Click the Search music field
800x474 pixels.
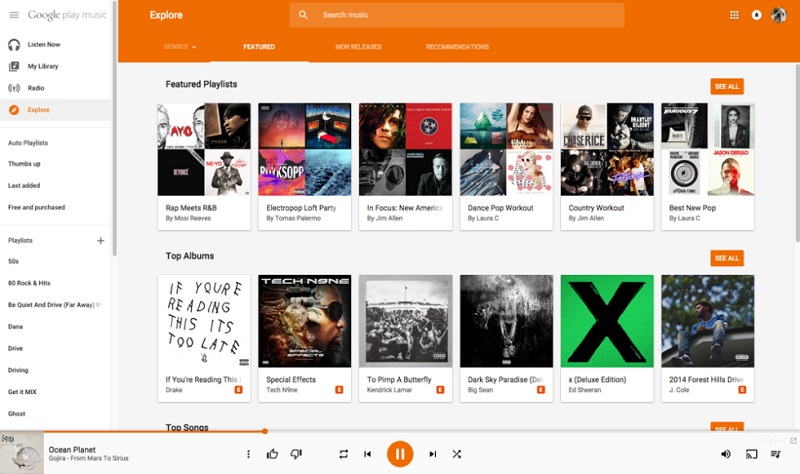457,15
